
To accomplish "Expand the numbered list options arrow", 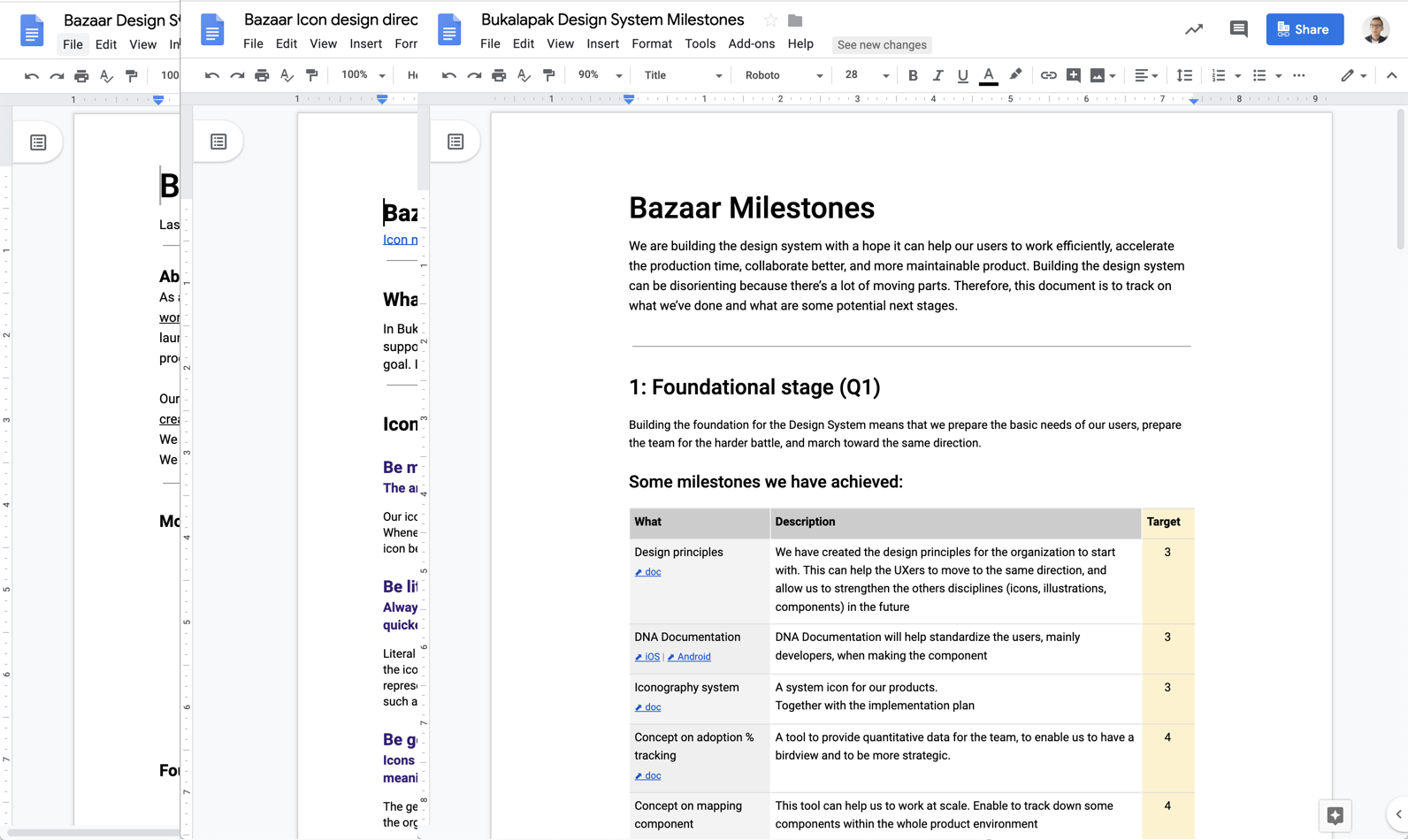I will pyautogui.click(x=1237, y=76).
